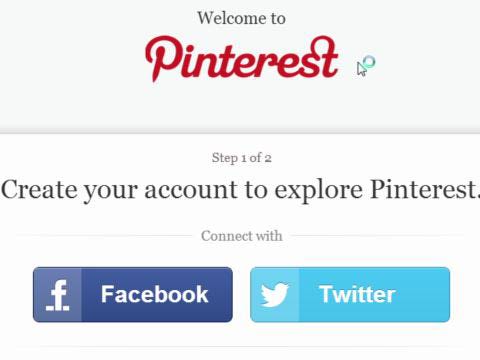This screenshot has width=480, height=360.
Task: Select the 'Step 1 of 2' indicator
Action: (x=242, y=158)
